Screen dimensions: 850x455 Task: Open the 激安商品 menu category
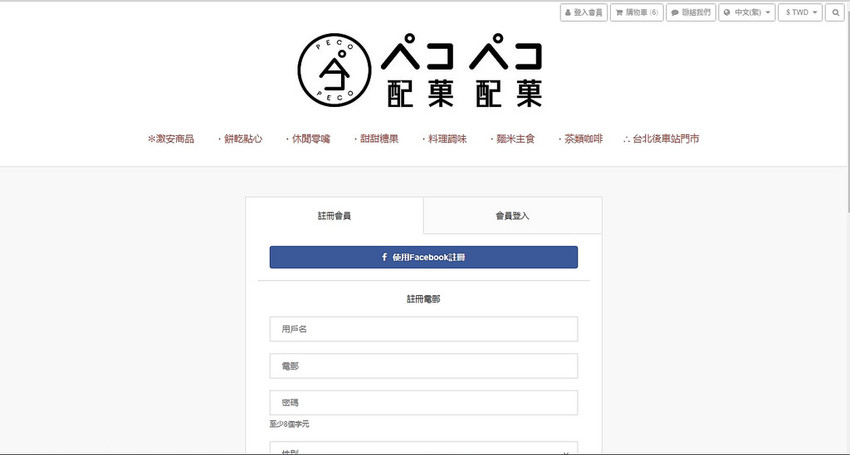click(x=171, y=139)
